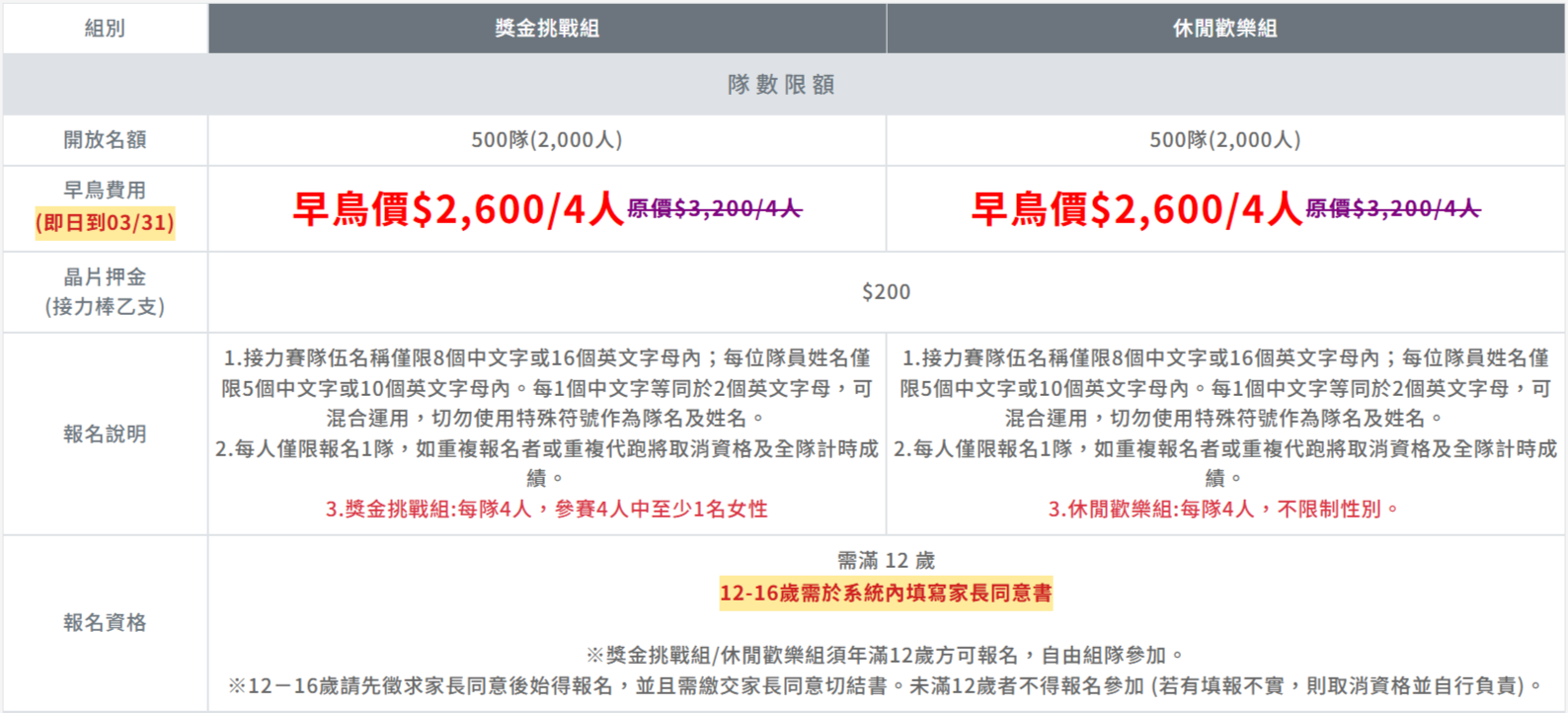Click the 報名說明 row label
This screenshot has width=1568, height=713.
[105, 435]
